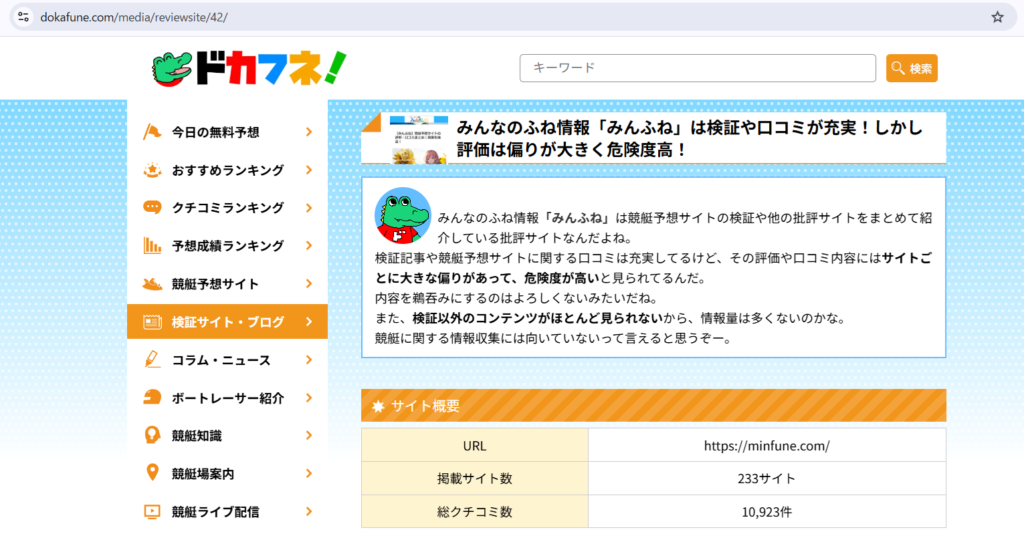
Task: Open the おすすめランキング menu item
Action: [x=227, y=170]
